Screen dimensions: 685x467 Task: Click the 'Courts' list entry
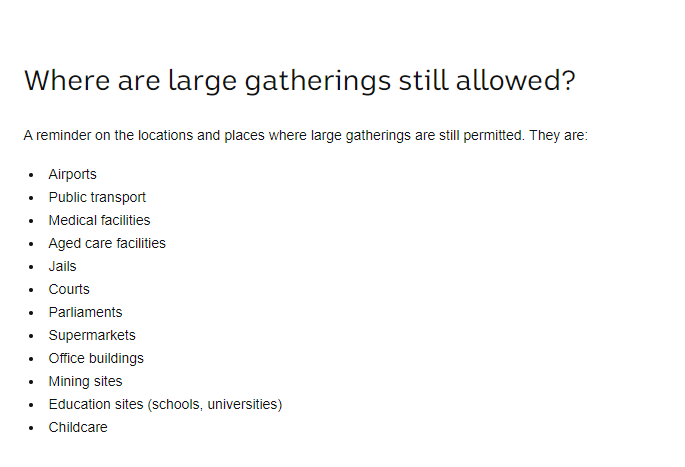[x=69, y=289]
